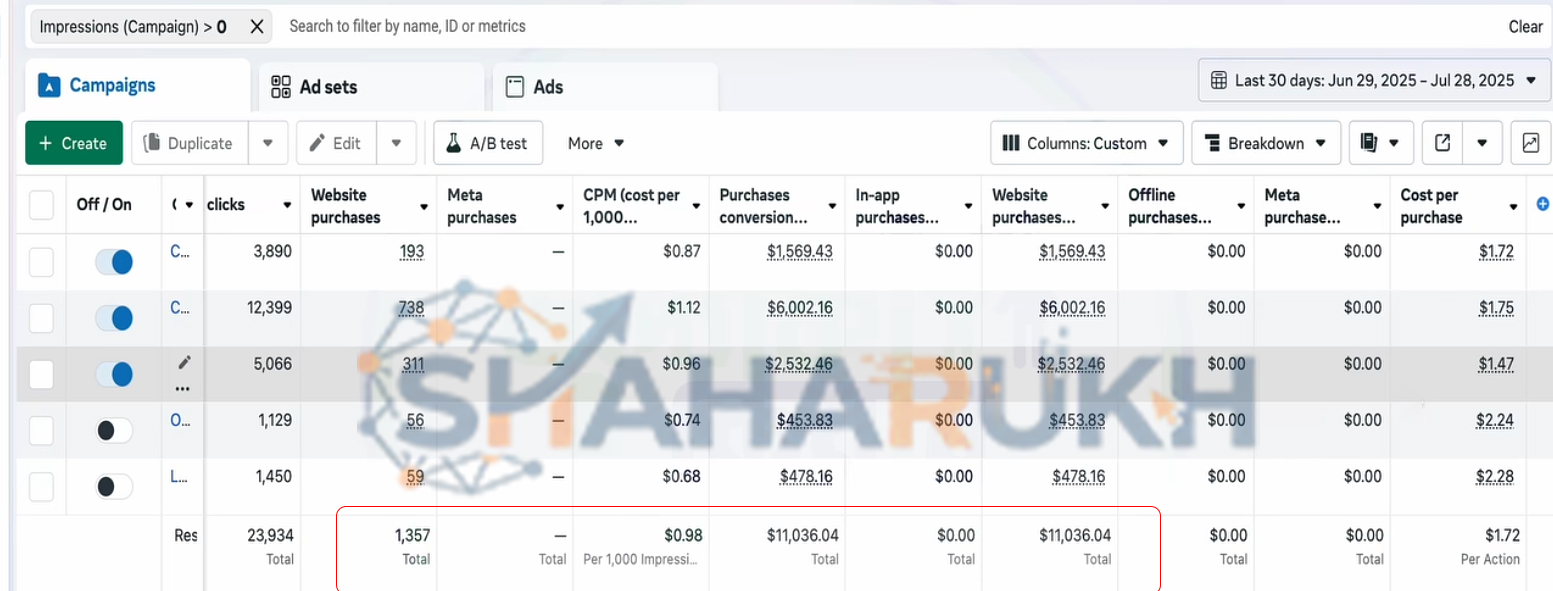Switch to the Ad sets tab

coord(315,87)
